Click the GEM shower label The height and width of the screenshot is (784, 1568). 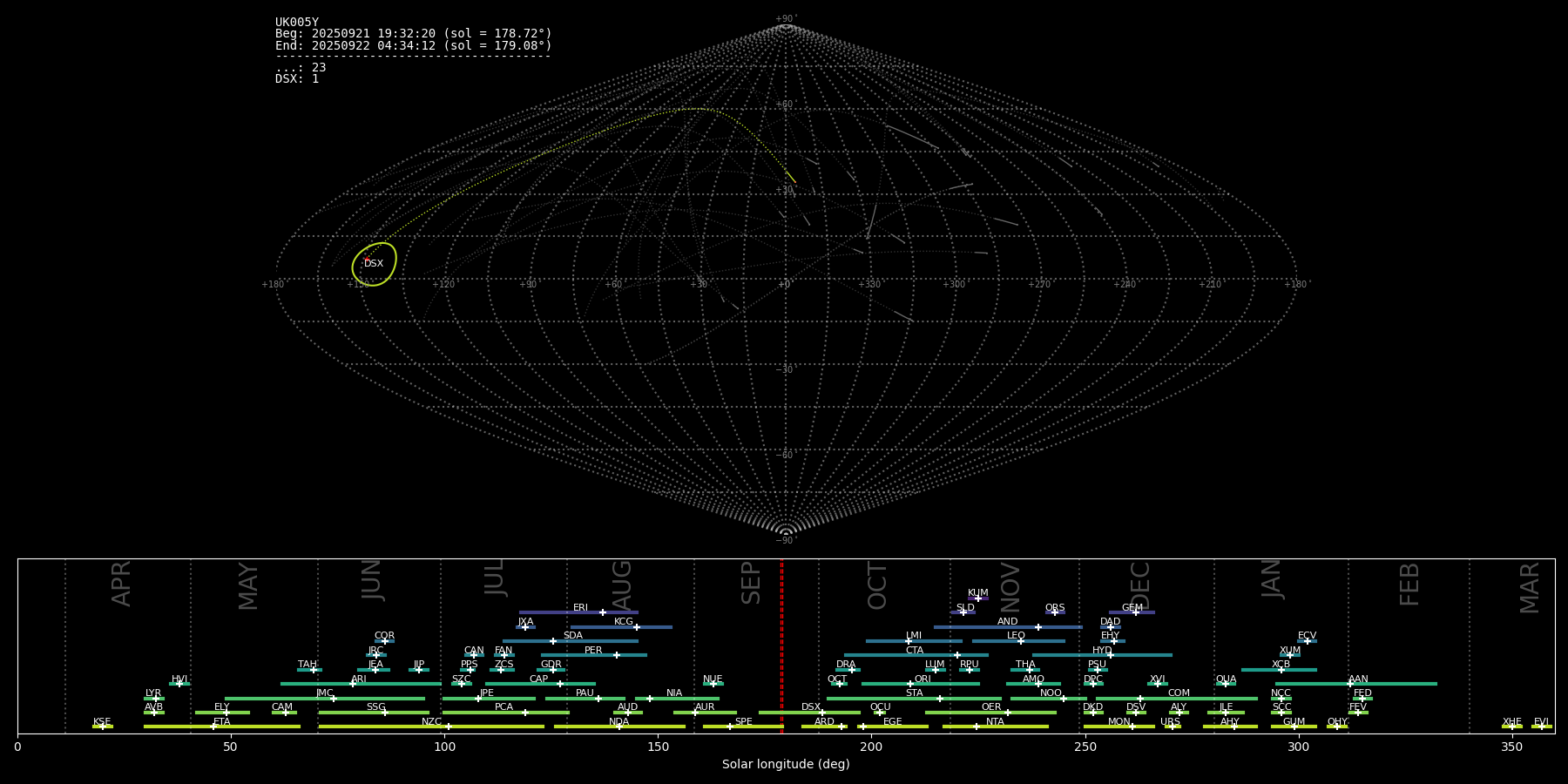point(1132,608)
